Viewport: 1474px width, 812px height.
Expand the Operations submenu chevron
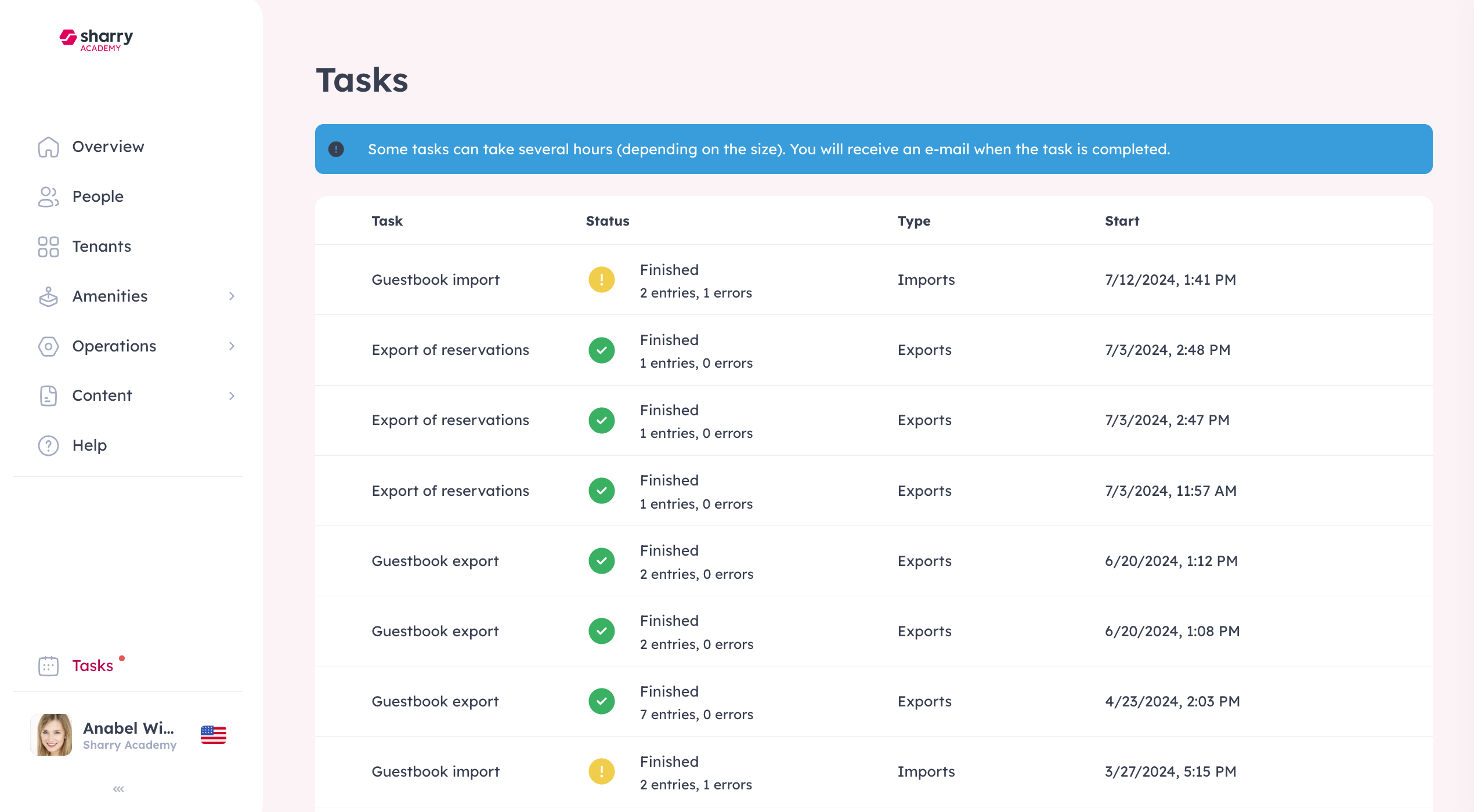coord(232,346)
